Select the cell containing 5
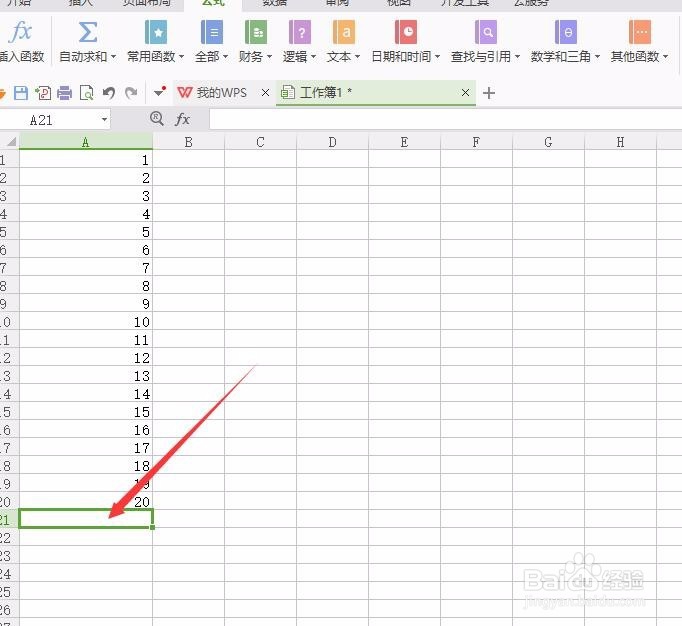The width and height of the screenshot is (682, 626). click(86, 232)
